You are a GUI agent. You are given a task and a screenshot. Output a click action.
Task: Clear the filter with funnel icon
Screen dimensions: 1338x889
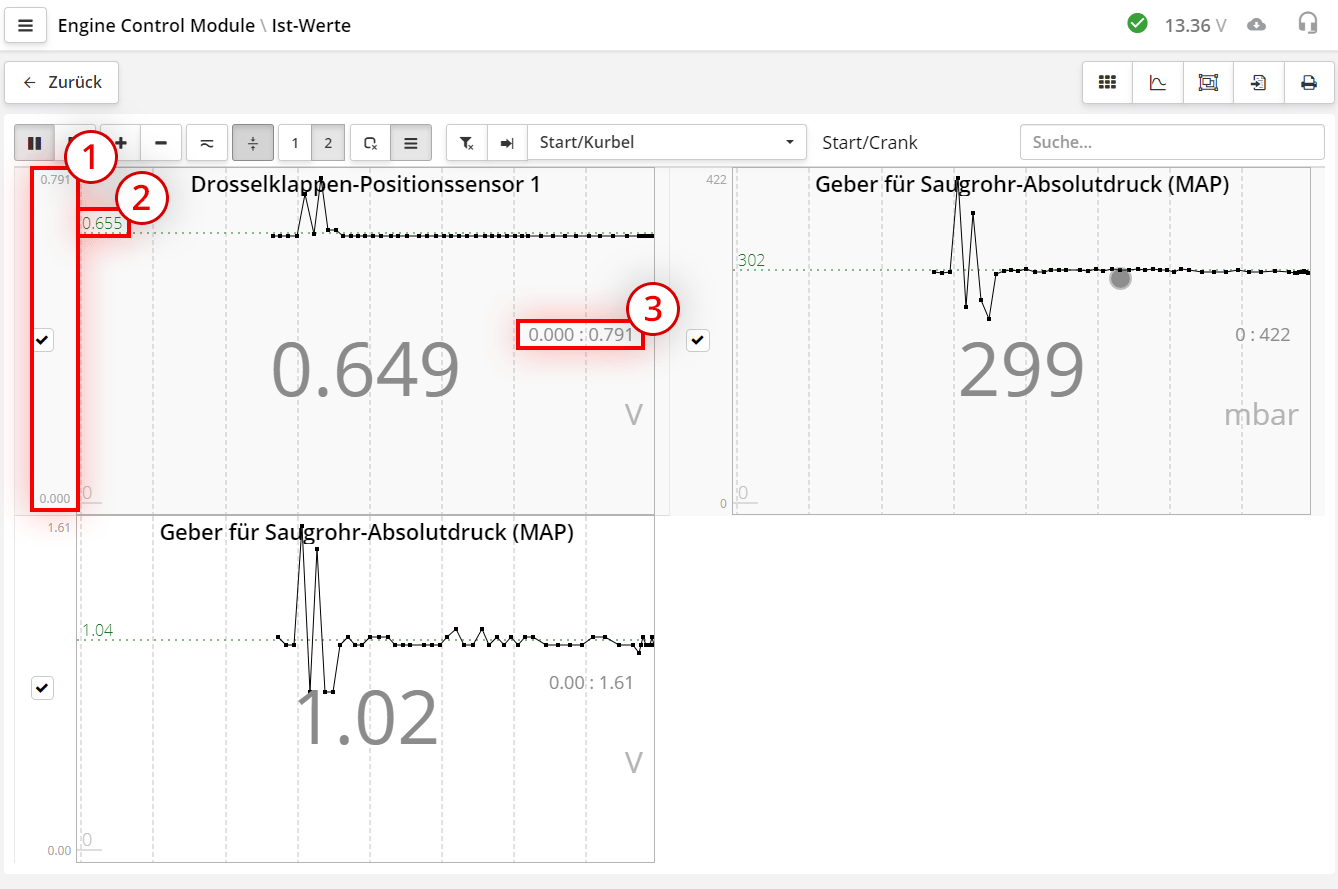[x=467, y=143]
